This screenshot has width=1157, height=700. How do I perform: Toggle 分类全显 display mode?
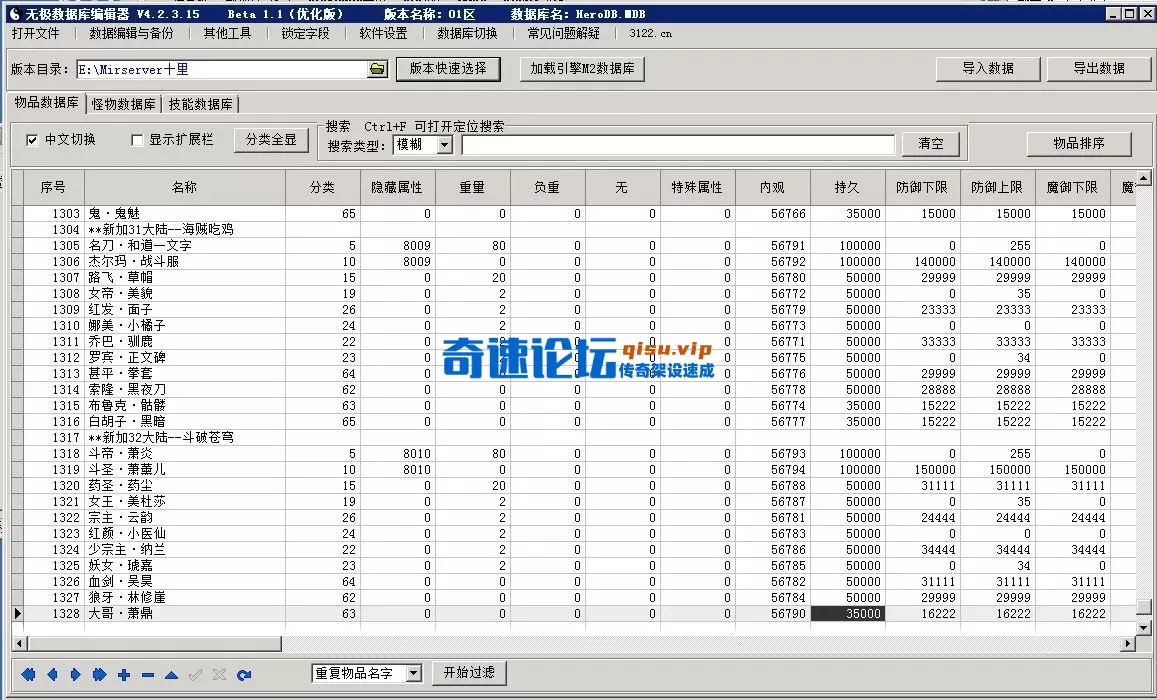click(271, 140)
